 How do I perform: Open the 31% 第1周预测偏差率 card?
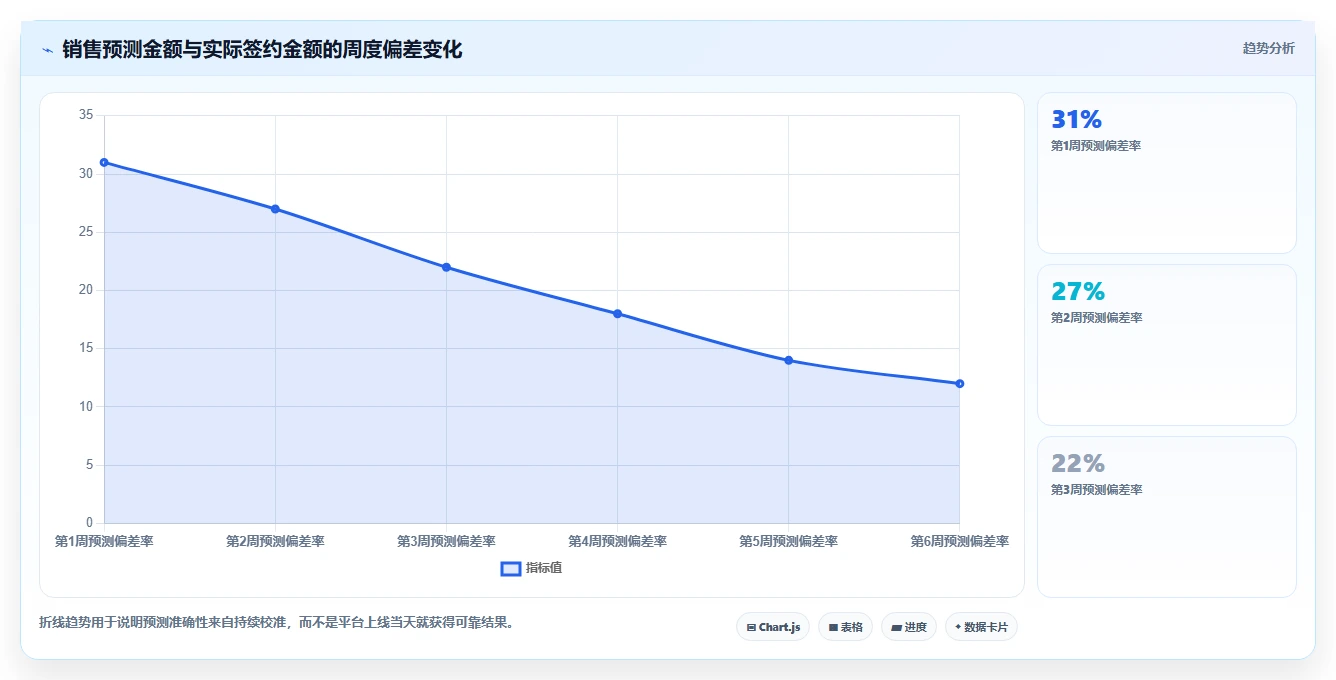click(x=1166, y=173)
